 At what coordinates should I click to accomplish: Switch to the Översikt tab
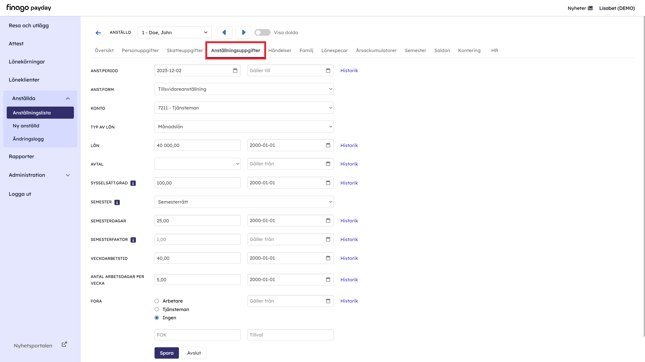click(x=104, y=51)
